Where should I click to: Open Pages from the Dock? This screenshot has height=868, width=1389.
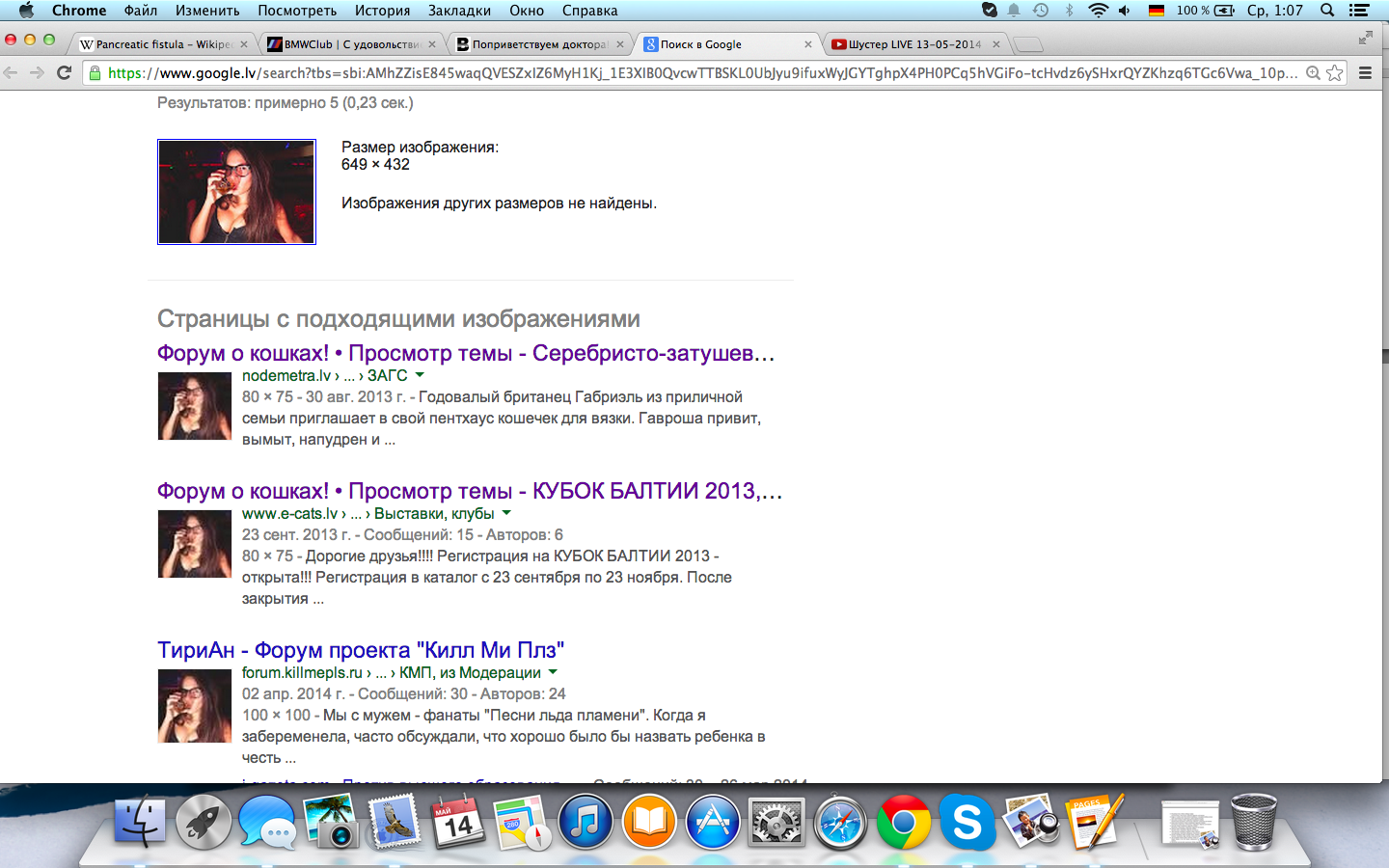click(1096, 822)
